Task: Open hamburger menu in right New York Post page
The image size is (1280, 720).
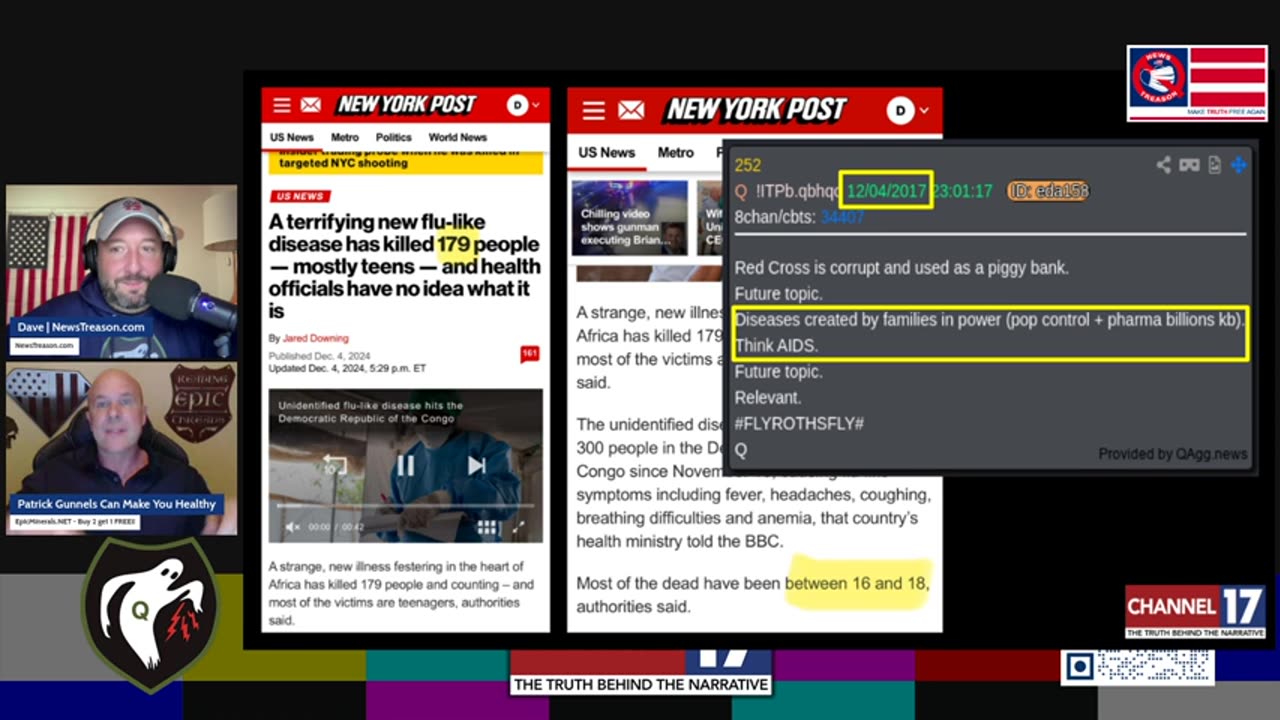Action: click(594, 110)
